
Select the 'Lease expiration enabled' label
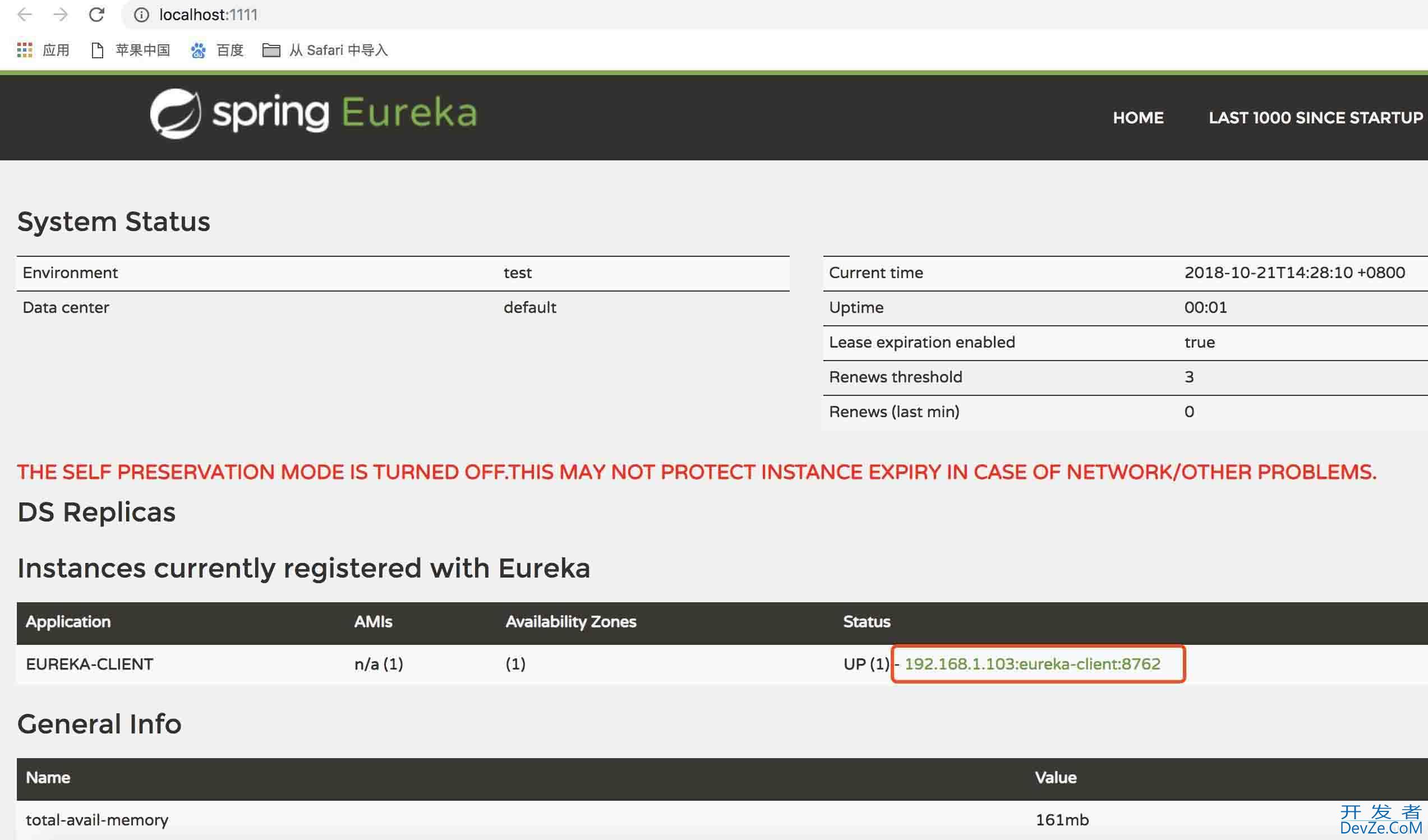(922, 342)
